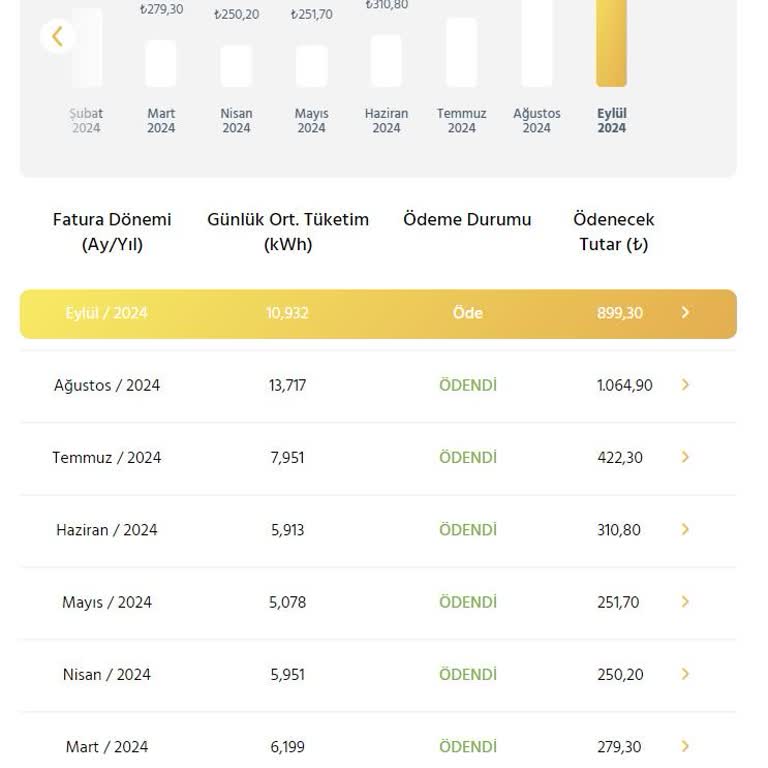Image resolution: width=768 pixels, height=768 pixels.
Task: Open Mayıs 2024 row chevron arrow
Action: coord(685,602)
